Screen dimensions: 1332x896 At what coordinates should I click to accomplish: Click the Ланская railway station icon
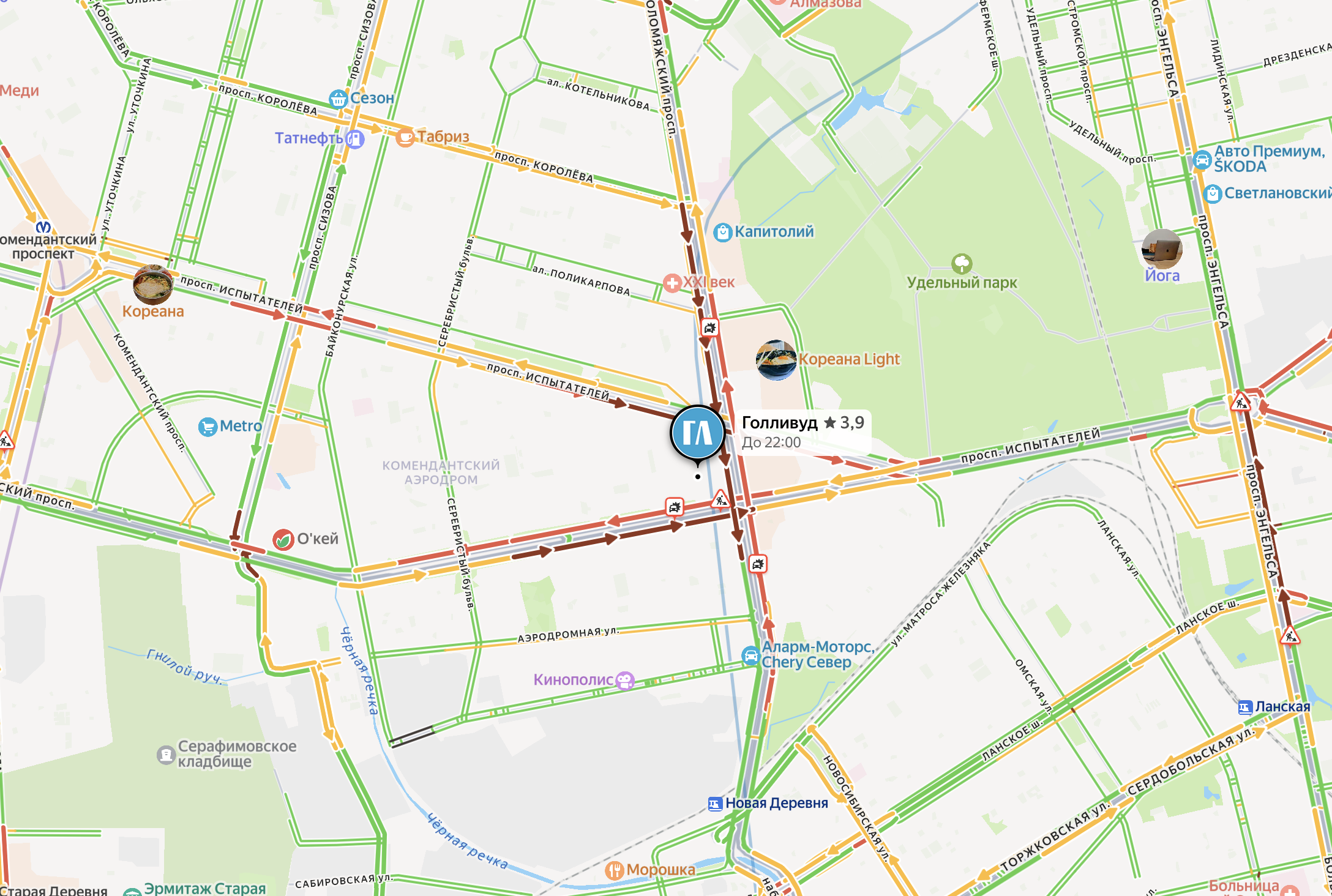click(1245, 707)
